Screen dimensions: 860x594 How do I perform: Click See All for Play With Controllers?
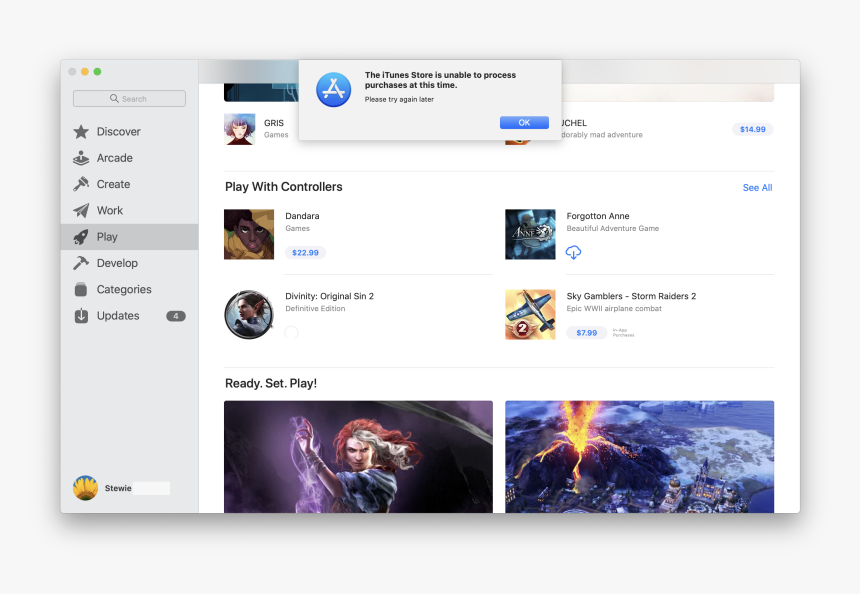[757, 188]
